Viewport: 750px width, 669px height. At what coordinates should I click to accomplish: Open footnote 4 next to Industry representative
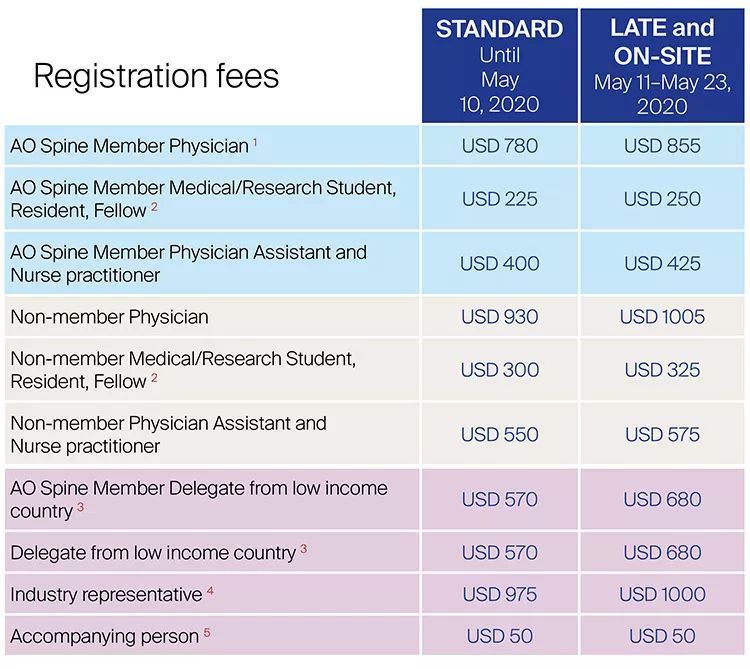click(210, 591)
